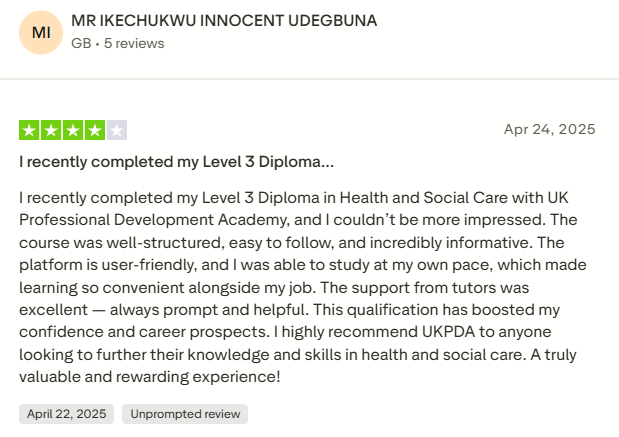Click the fourth green rating star

(95, 129)
